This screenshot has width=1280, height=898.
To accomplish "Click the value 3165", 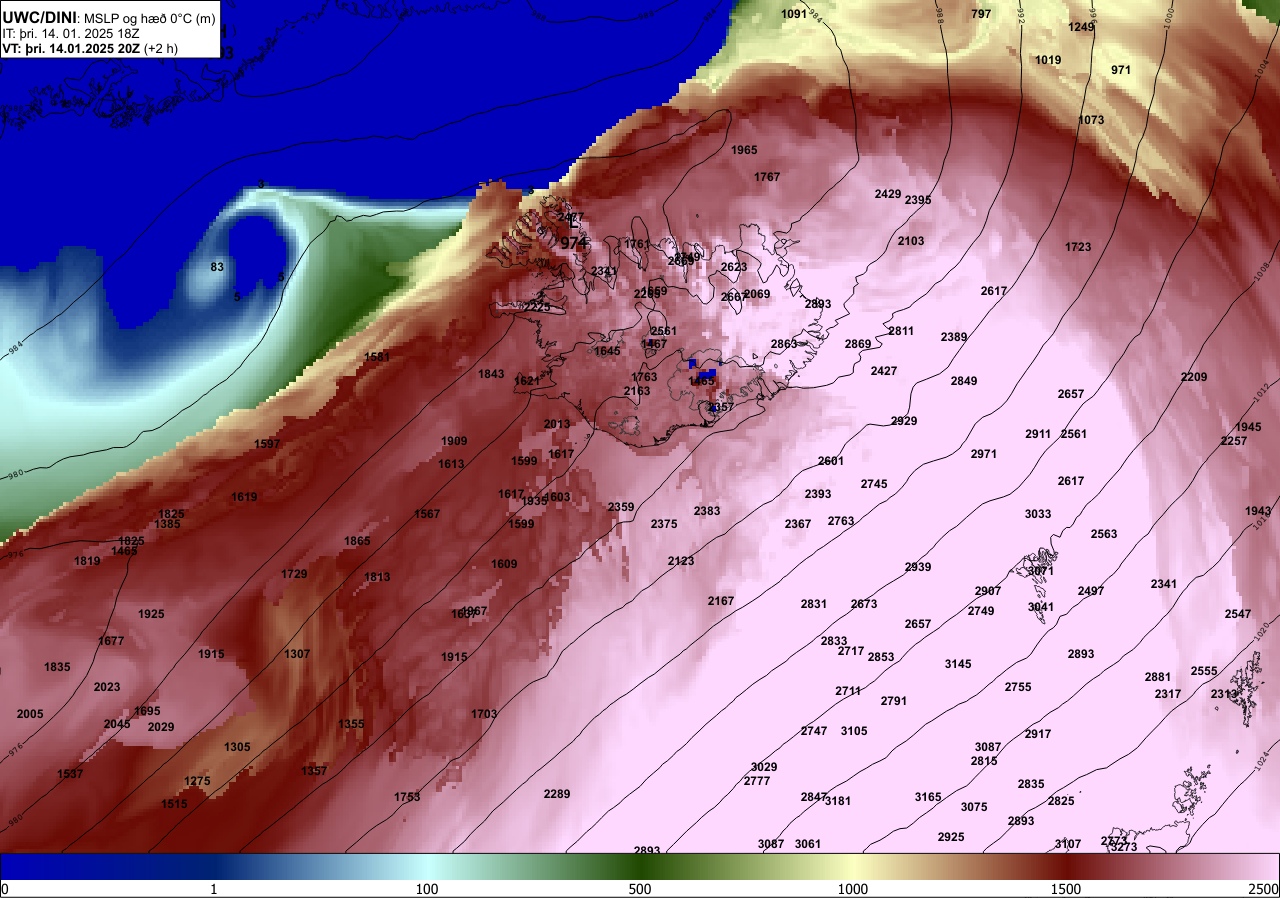I will pyautogui.click(x=928, y=797).
